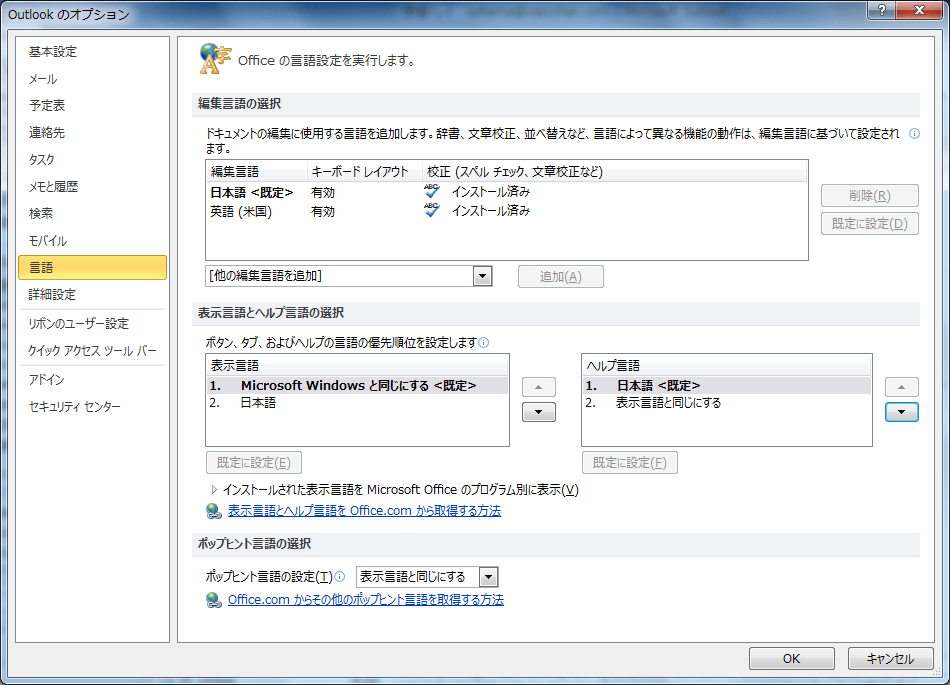Open the タスク category

tap(92, 160)
